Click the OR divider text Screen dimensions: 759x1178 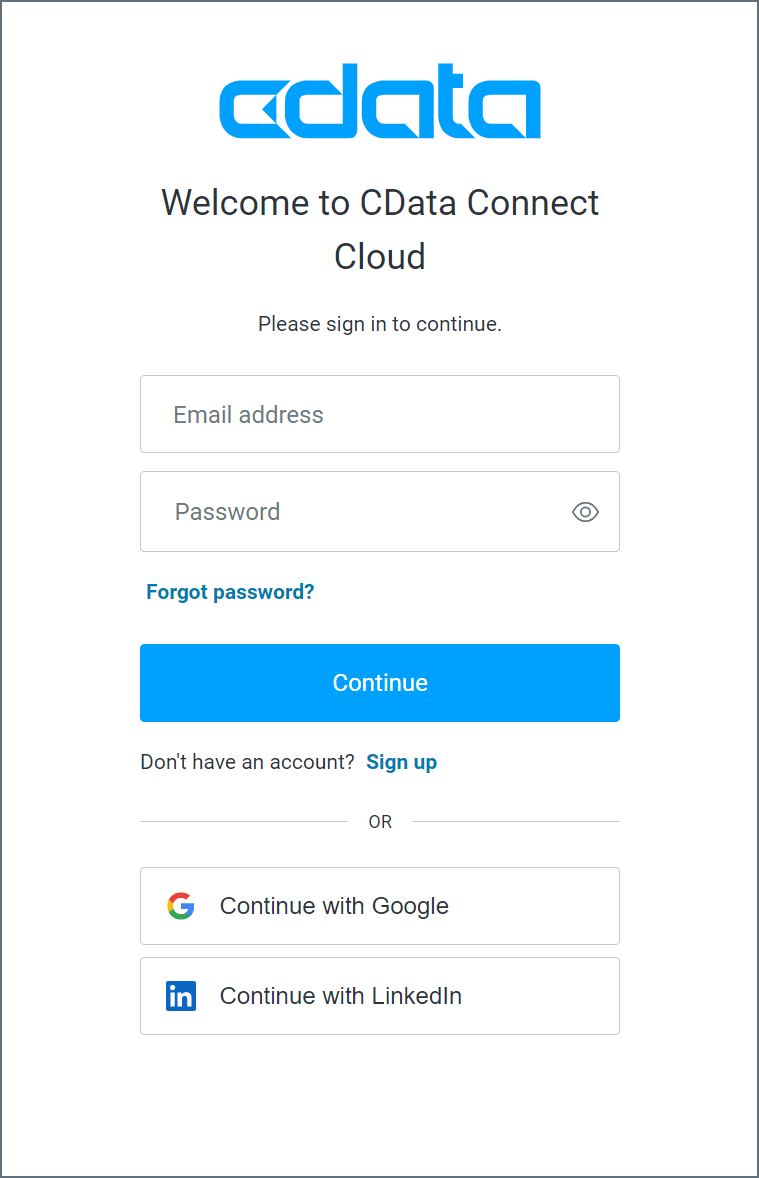pyautogui.click(x=380, y=821)
